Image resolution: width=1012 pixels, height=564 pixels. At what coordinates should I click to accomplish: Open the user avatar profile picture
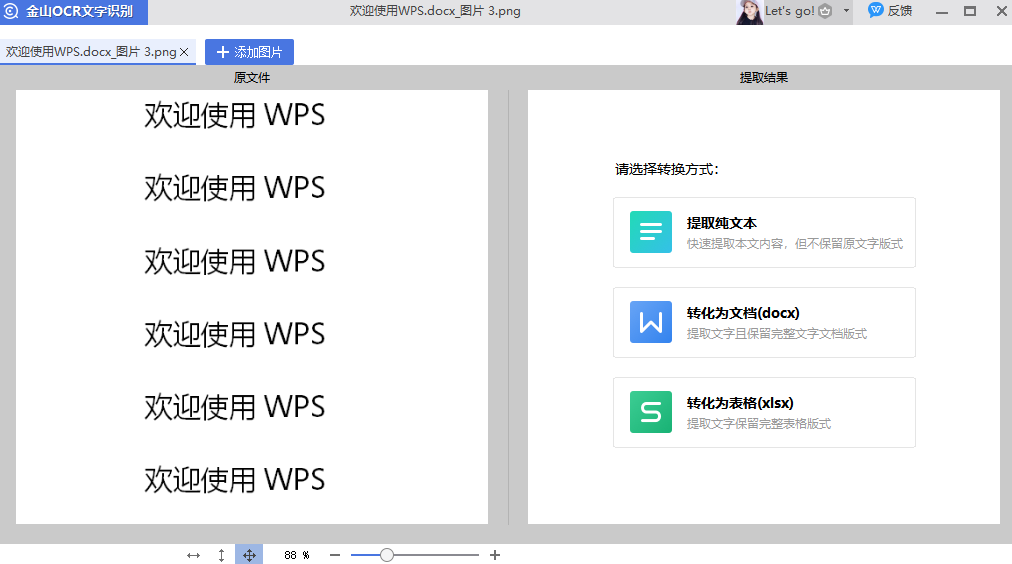(749, 12)
